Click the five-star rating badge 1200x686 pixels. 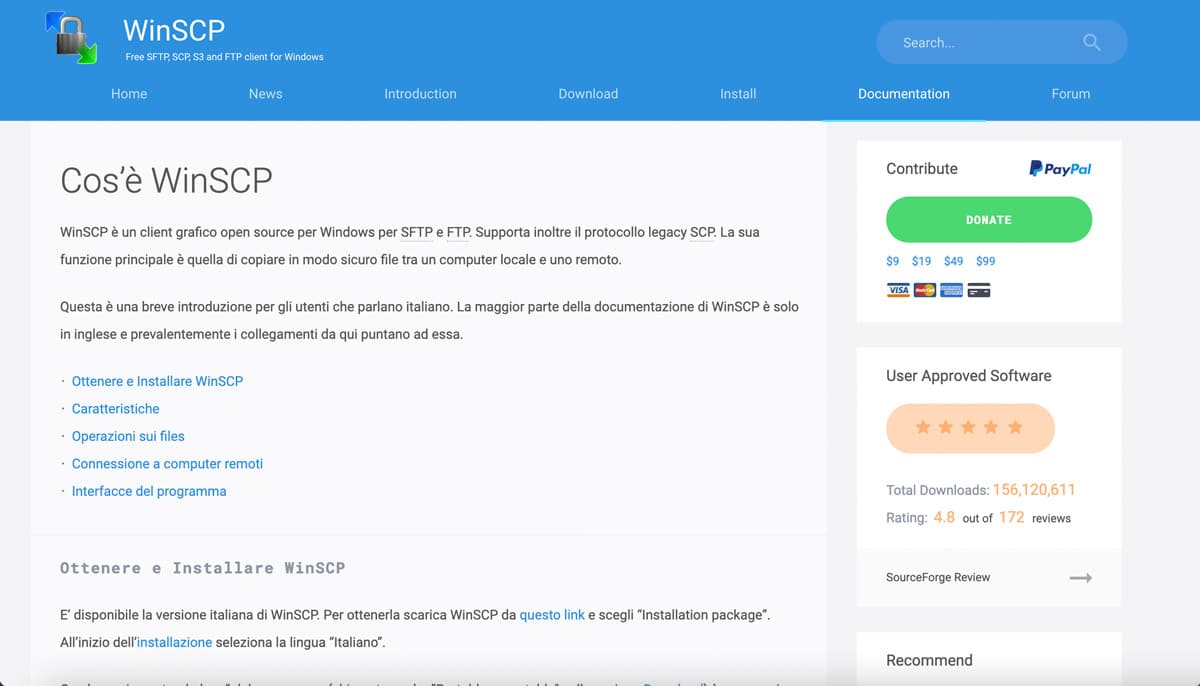coord(969,428)
